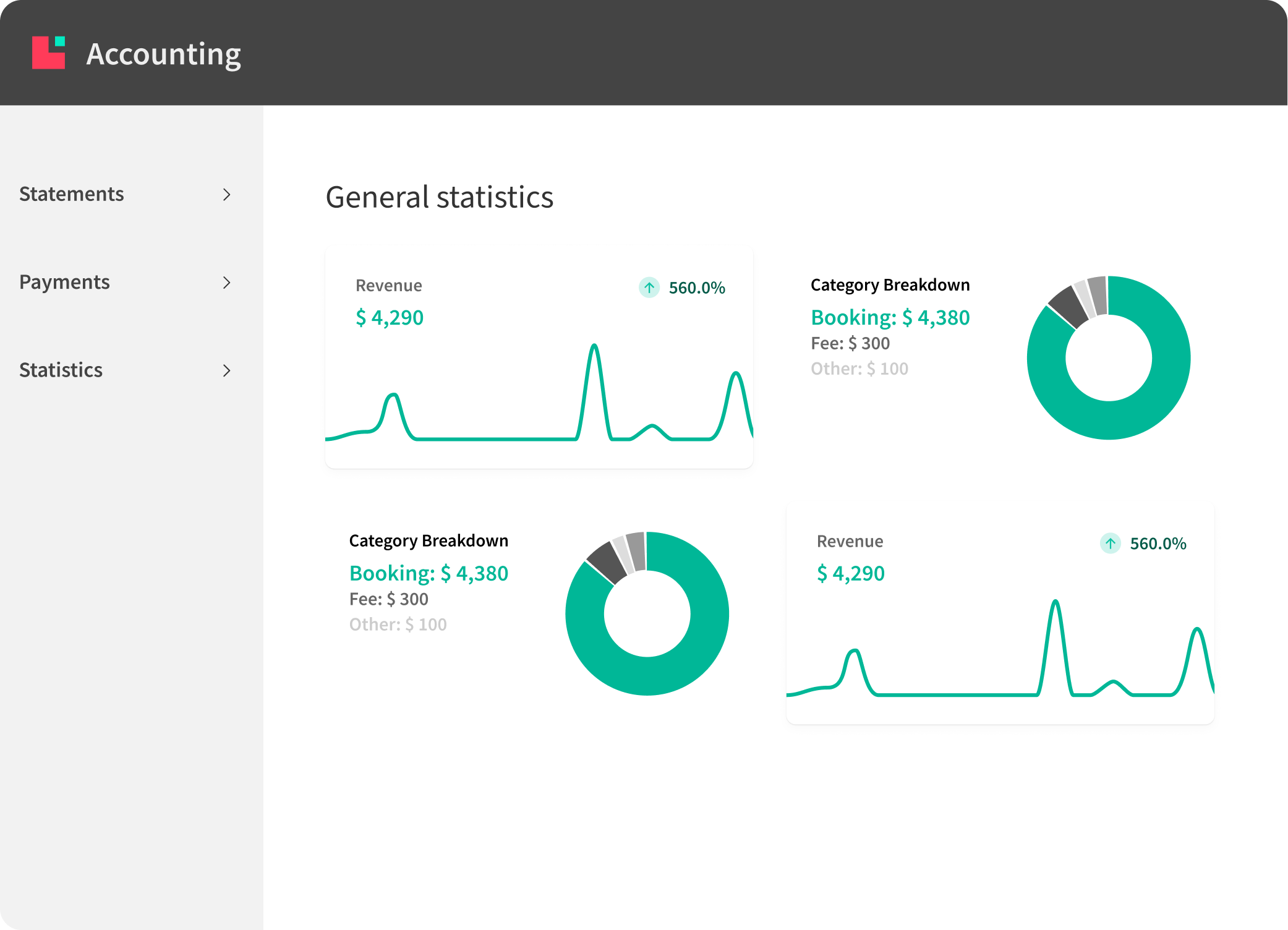Select Fee: $ 300 in top-right breakdown
This screenshot has width=1288, height=930.
[x=850, y=343]
